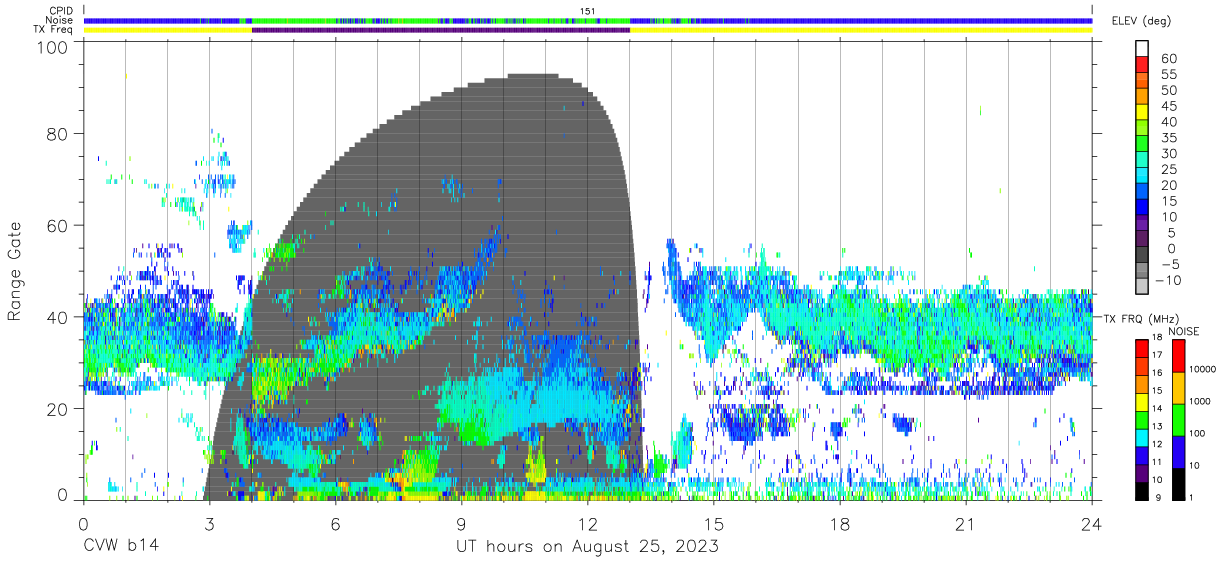Screen dimensions: 1228x567
Task: Click the Range Gate tick label '80'
Action: [58, 134]
